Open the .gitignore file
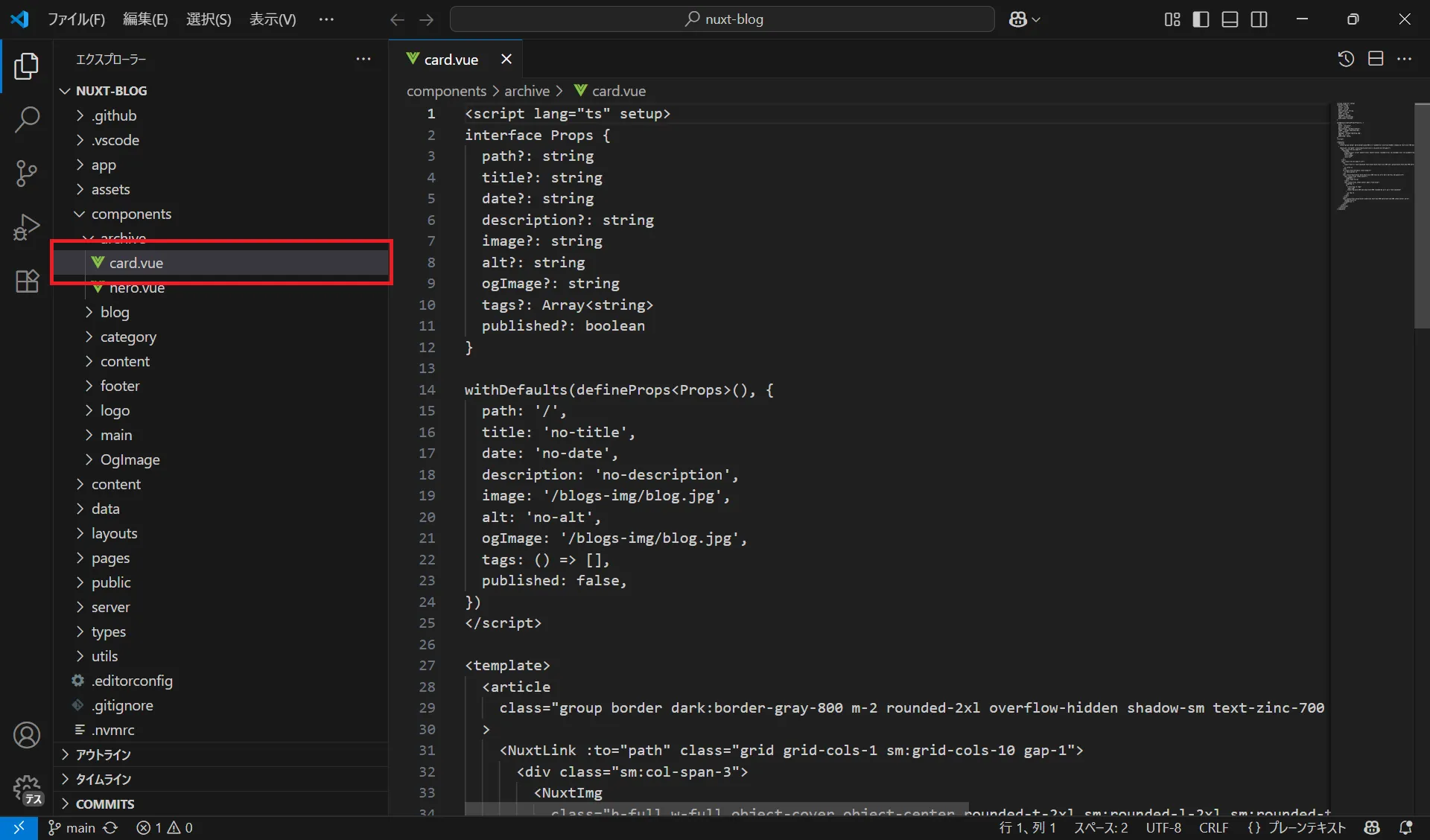 (x=221, y=705)
